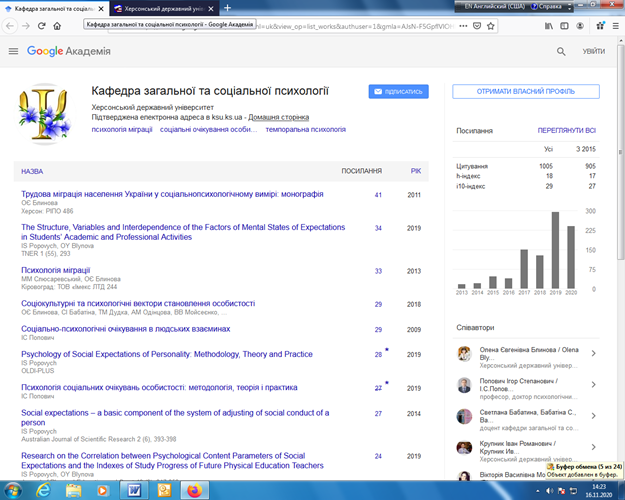Click the 2019 bar in citations chart

556,249
